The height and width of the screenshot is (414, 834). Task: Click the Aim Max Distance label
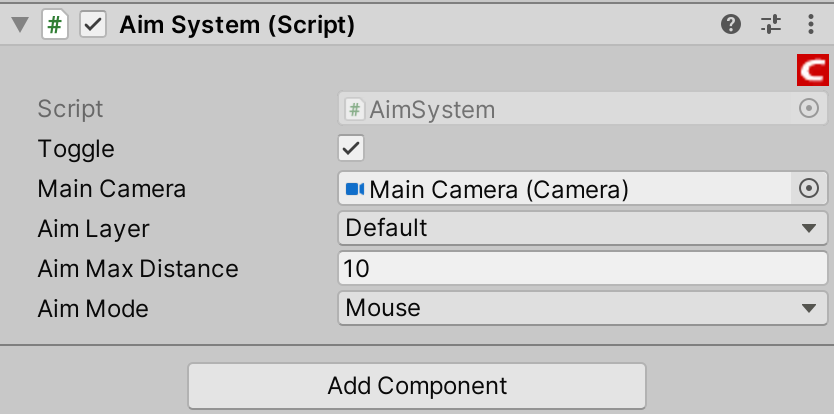pyautogui.click(x=138, y=269)
